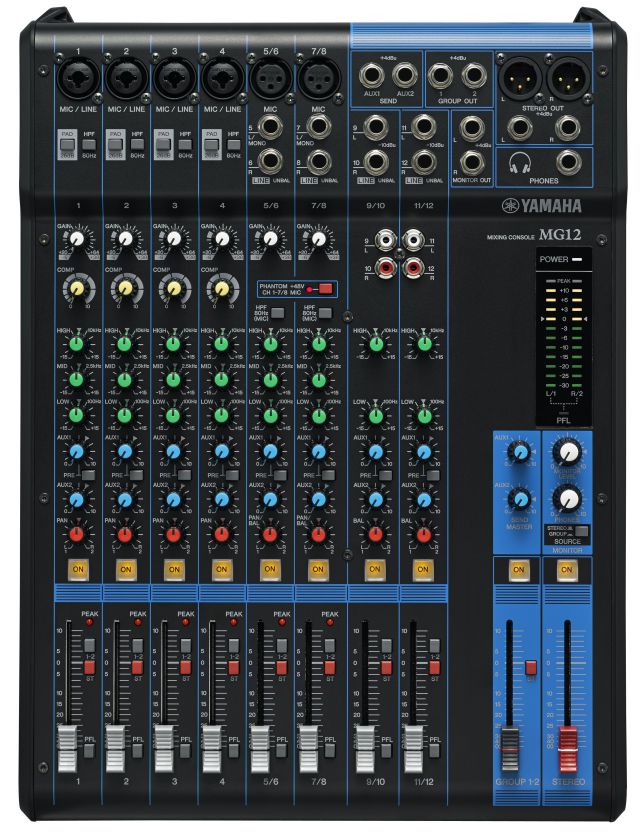Click the GROUP 1-2 fader handle
Image resolution: width=640 pixels, height=838 pixels.
pos(510,744)
